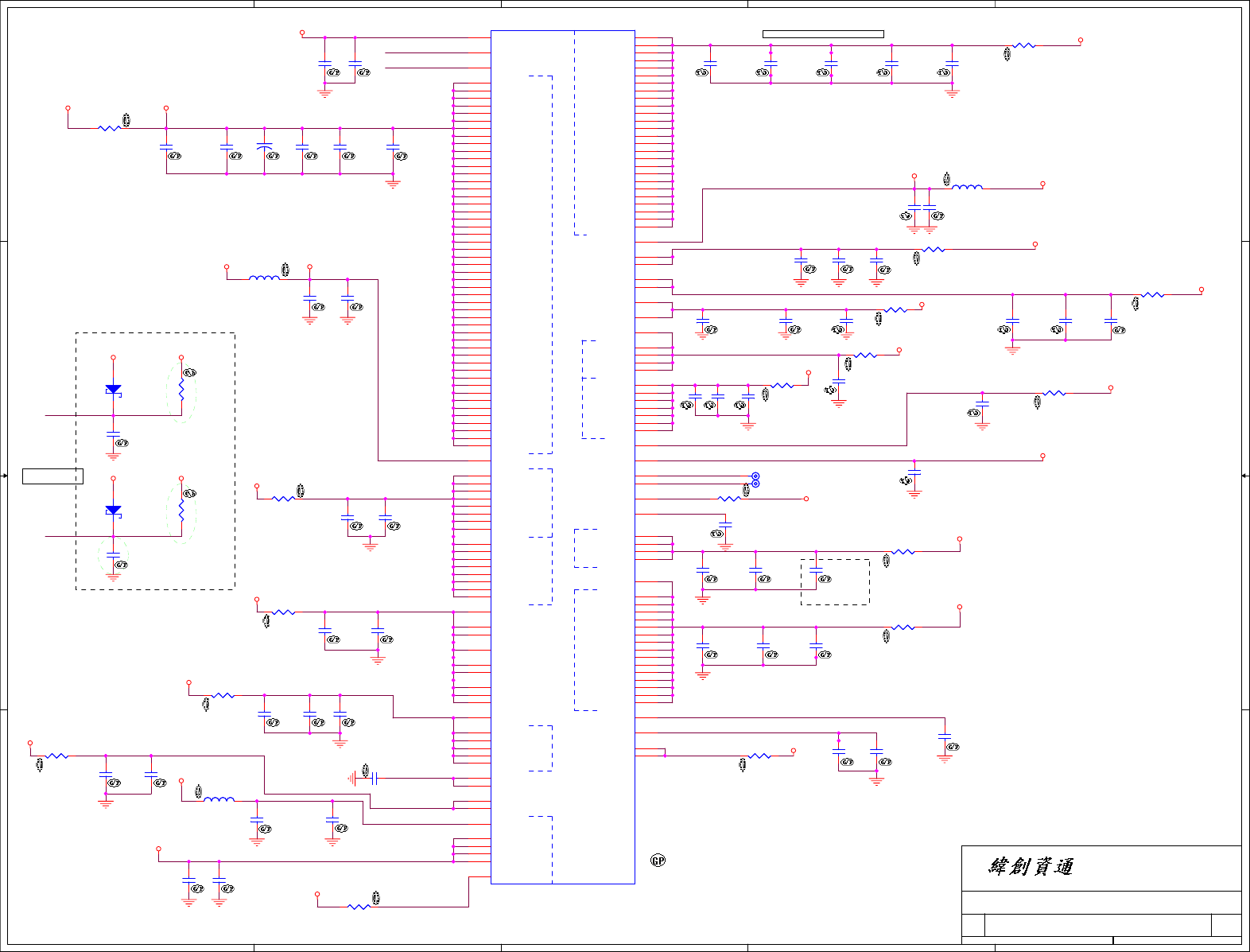Screen dimensions: 1250x952
Task: Select the capacitor beneath the upper Schottky diode
Action: [x=113, y=434]
